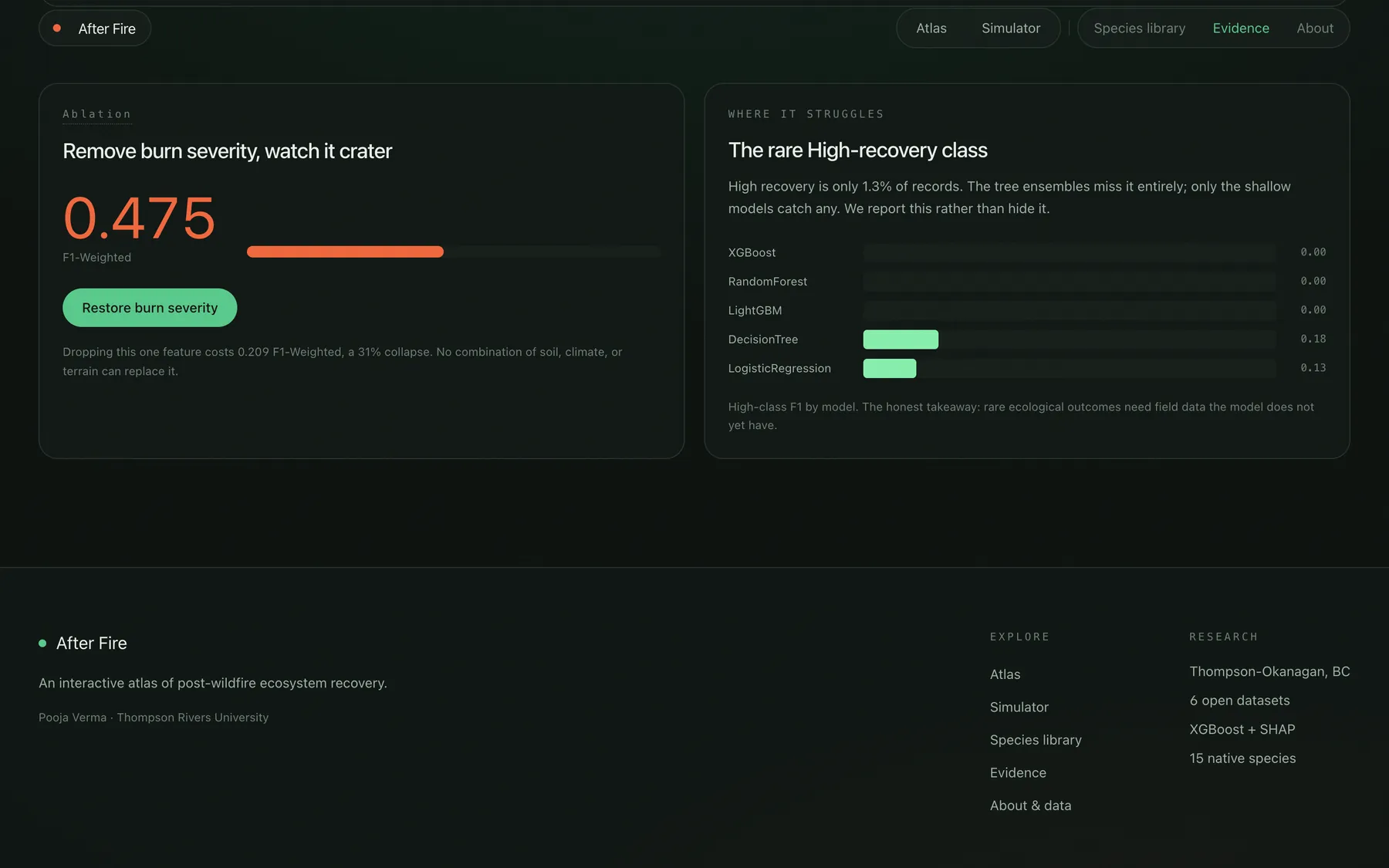Open the Atlas tab in navigation
The width and height of the screenshot is (1389, 868).
click(x=931, y=29)
